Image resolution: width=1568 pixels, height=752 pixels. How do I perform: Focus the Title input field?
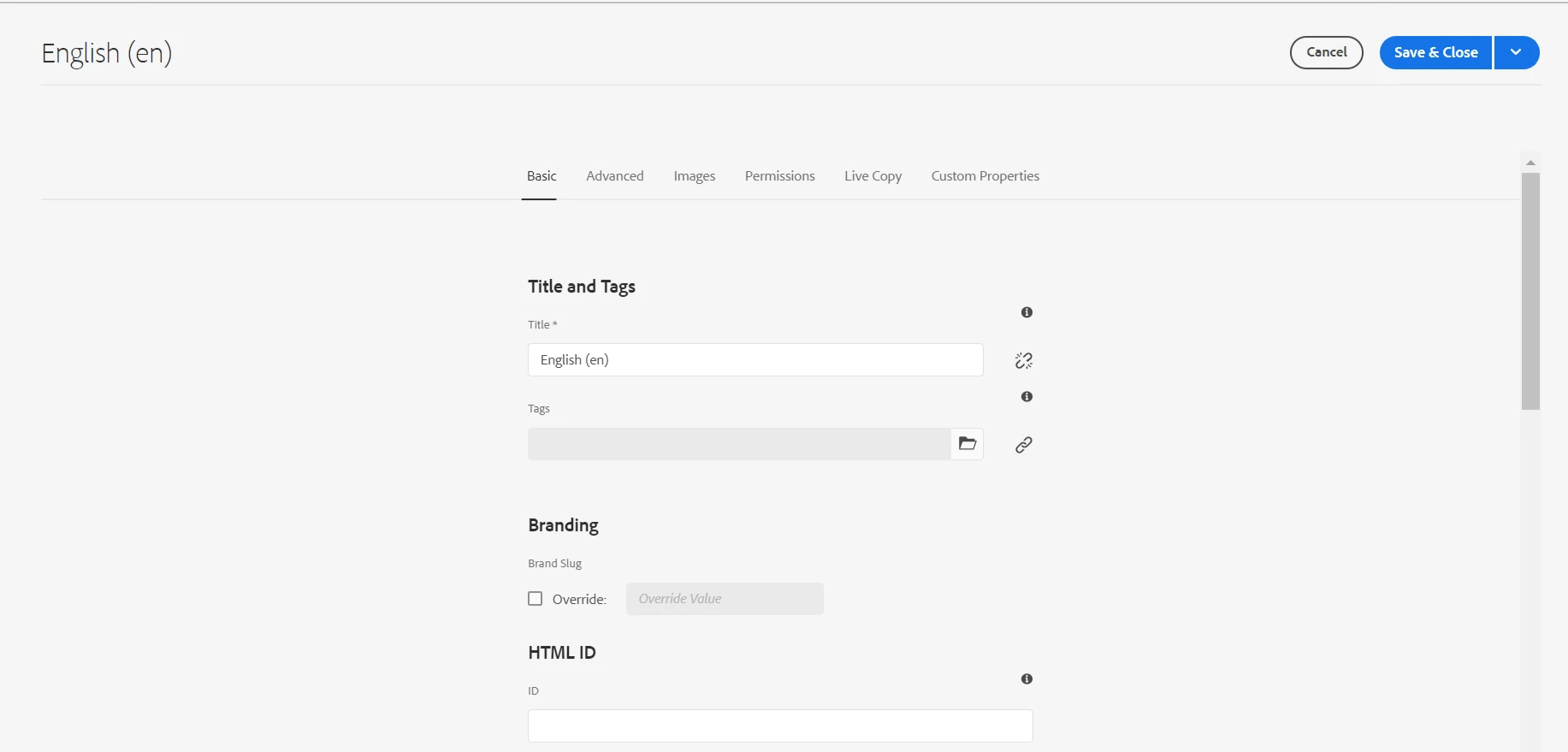[x=755, y=360]
